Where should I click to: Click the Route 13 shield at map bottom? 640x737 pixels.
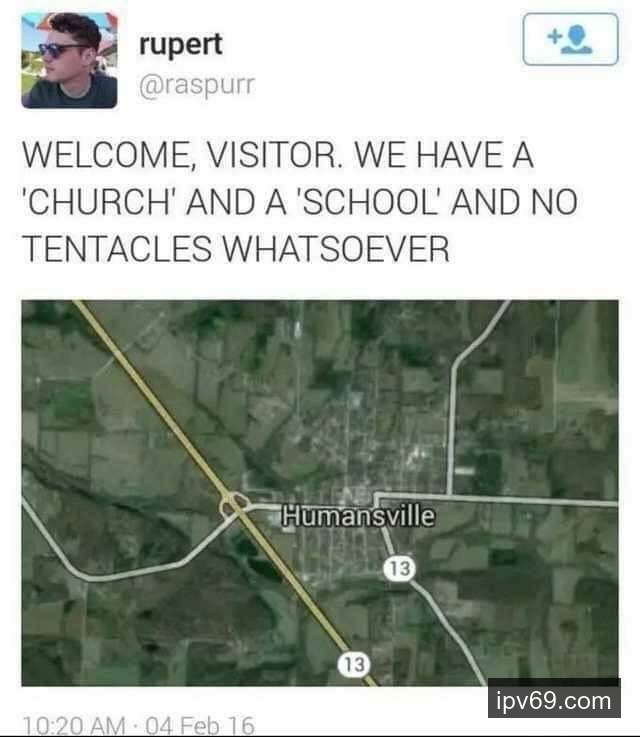pyautogui.click(x=354, y=665)
